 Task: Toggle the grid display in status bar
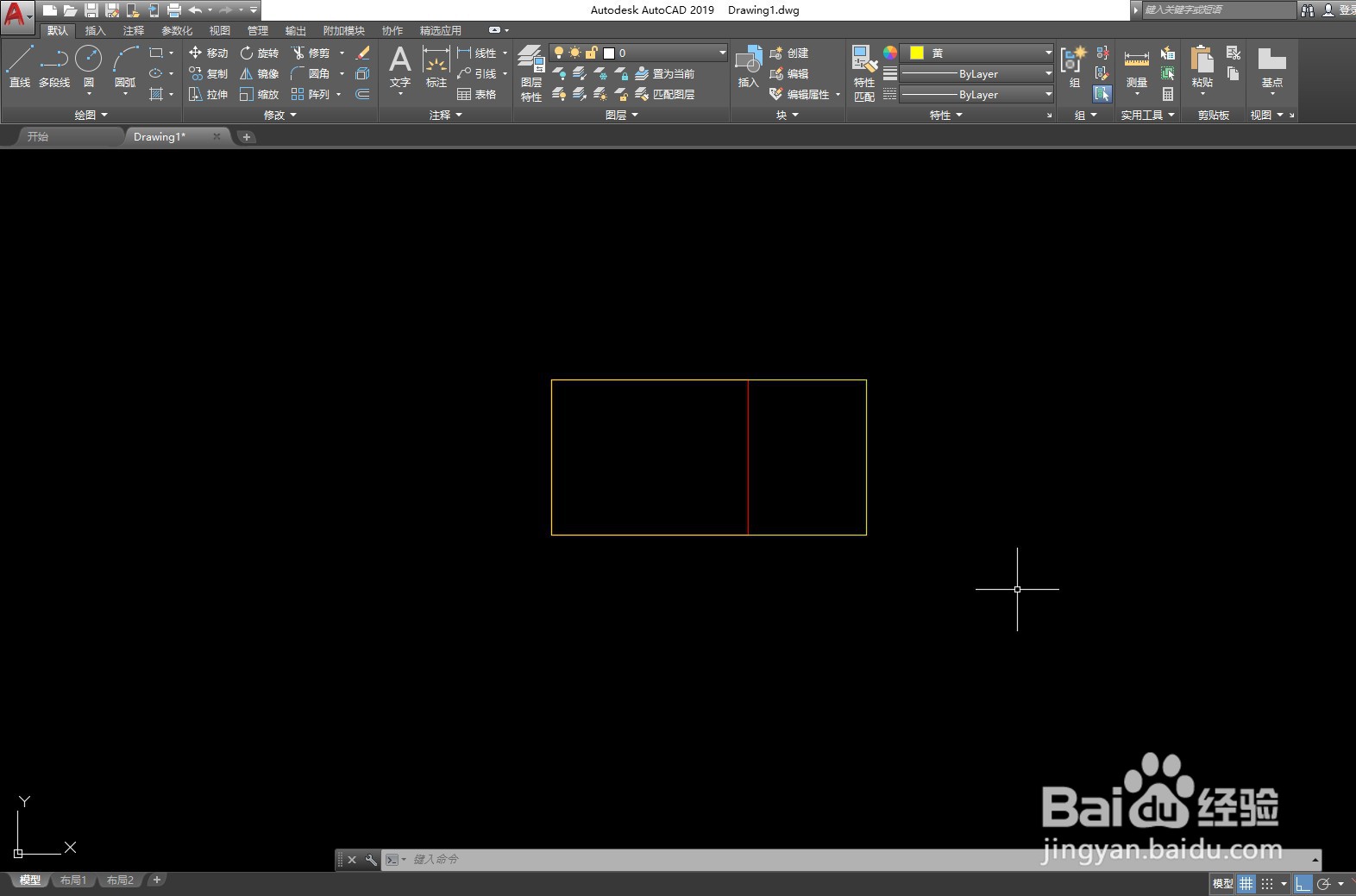(x=1246, y=883)
